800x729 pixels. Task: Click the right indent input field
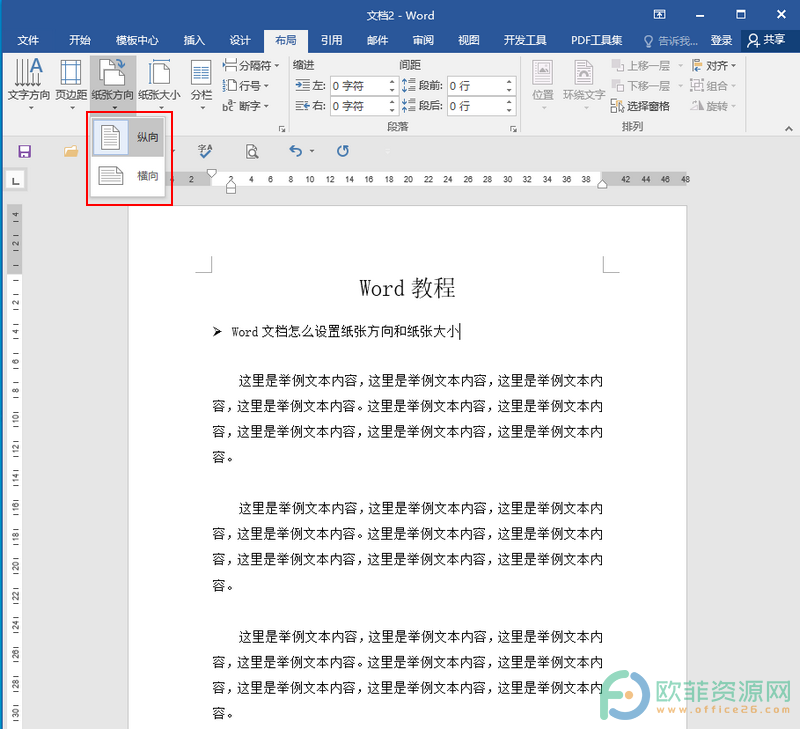[x=359, y=106]
